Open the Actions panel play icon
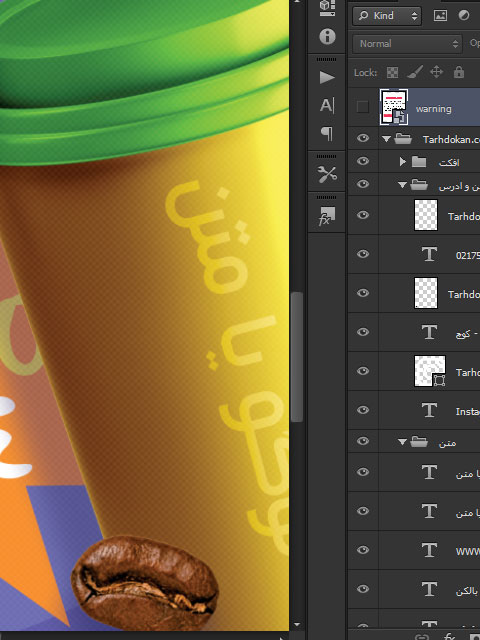The height and width of the screenshot is (640, 480). pyautogui.click(x=327, y=78)
